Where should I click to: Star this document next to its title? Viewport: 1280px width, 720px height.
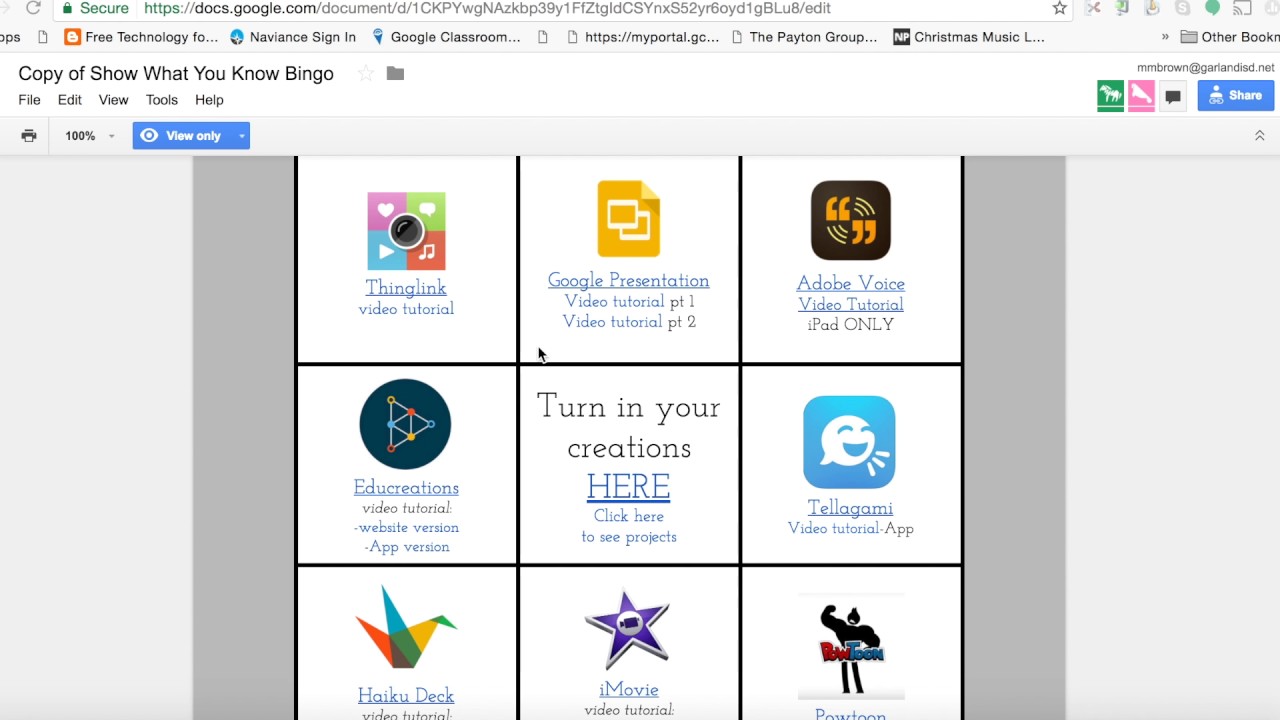pos(366,74)
